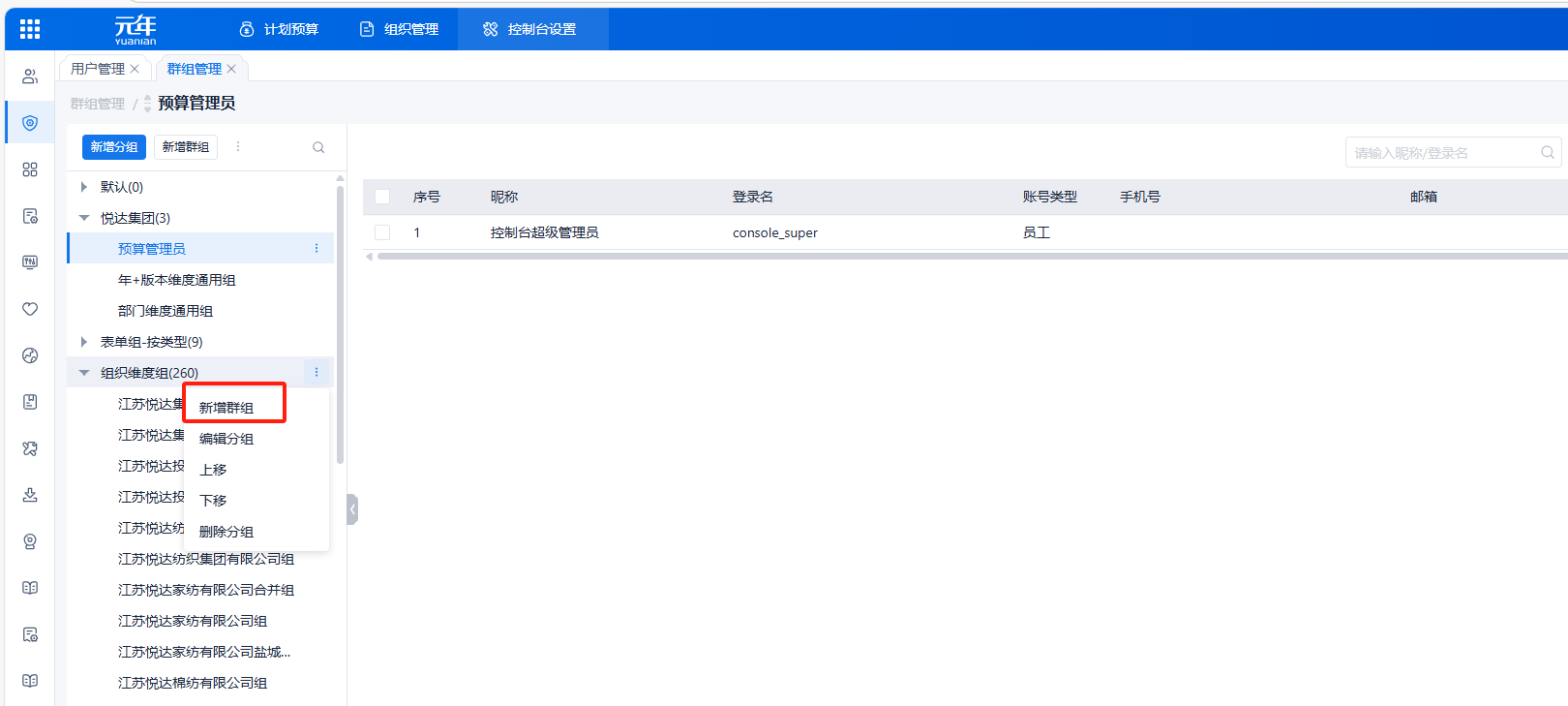The width and height of the screenshot is (1568, 706).
Task: Click the download icon in left sidebar
Action: 30,495
